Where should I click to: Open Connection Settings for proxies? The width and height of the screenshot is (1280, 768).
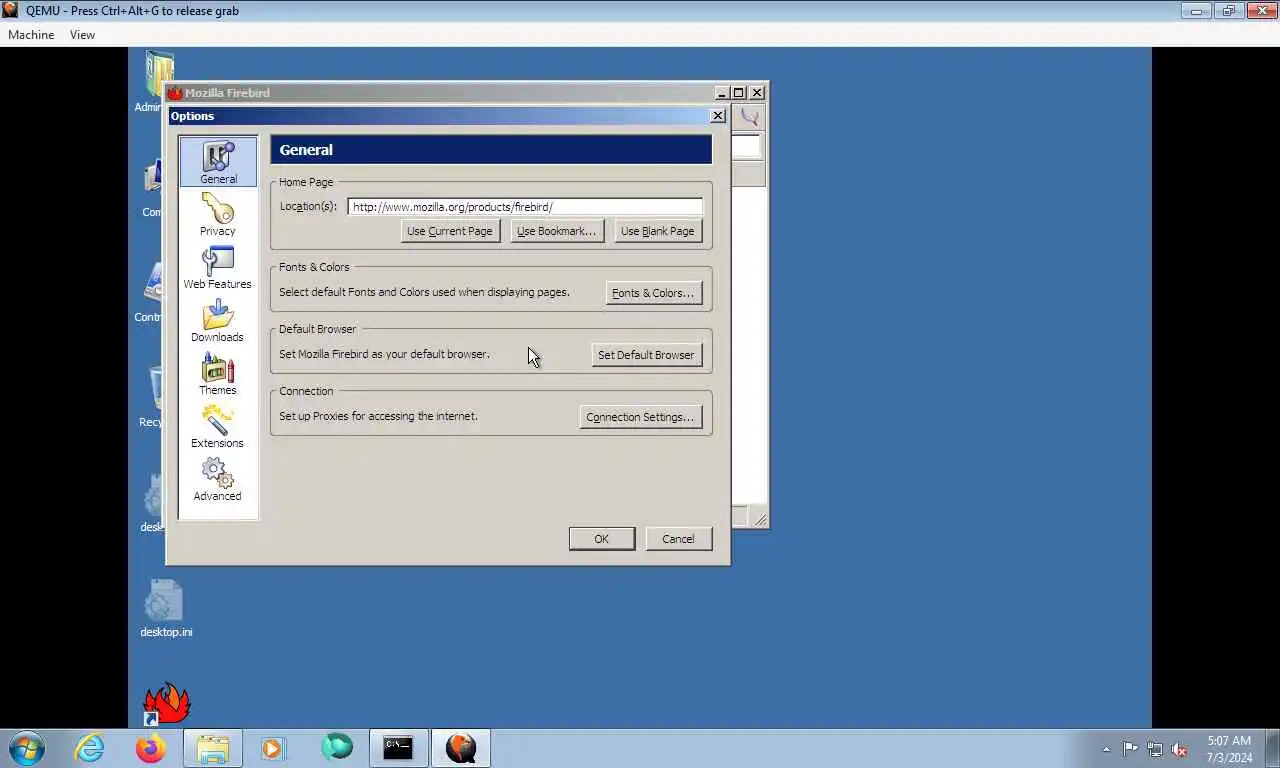[x=641, y=417]
